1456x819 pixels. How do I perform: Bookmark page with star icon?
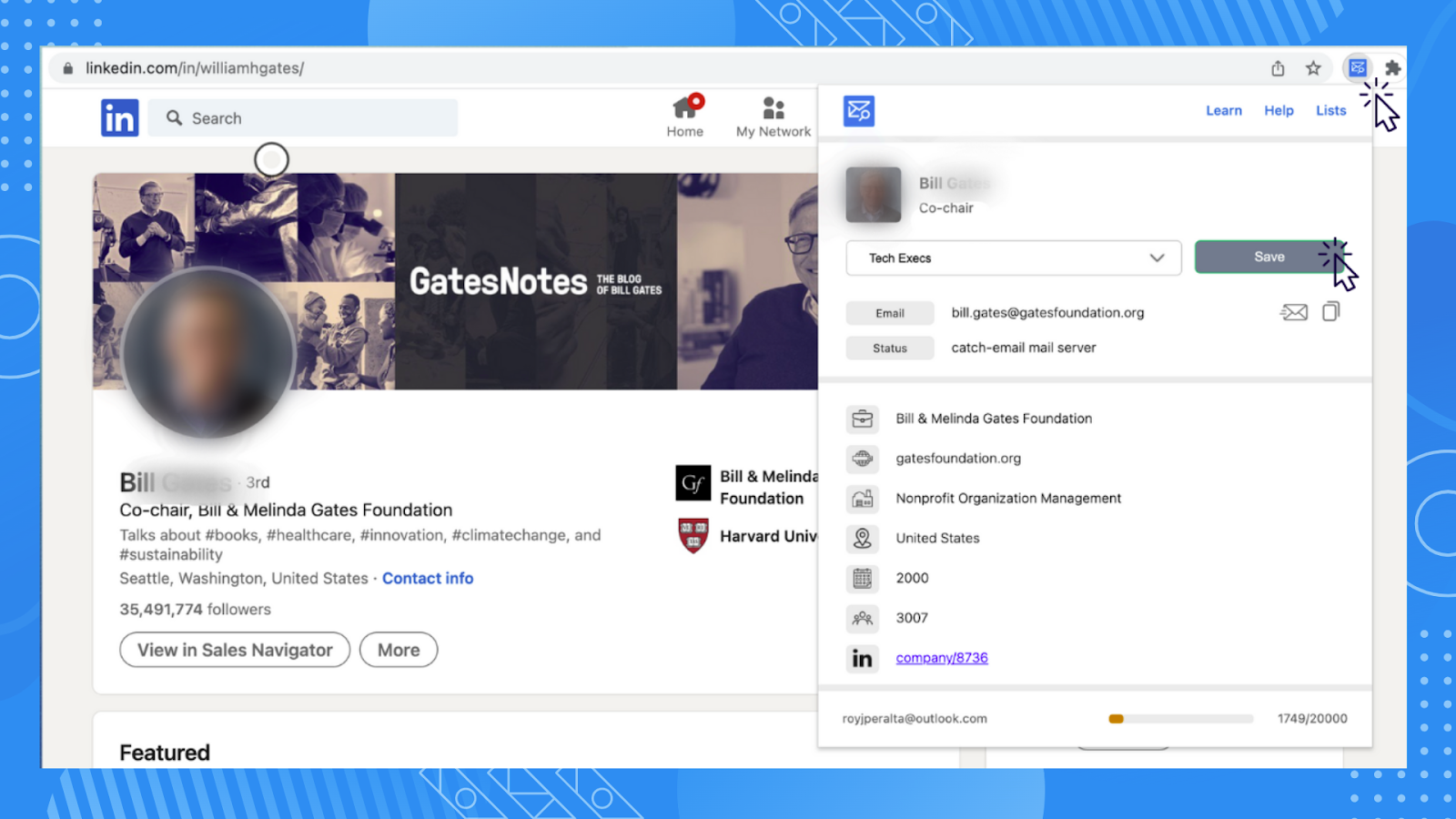point(1313,68)
